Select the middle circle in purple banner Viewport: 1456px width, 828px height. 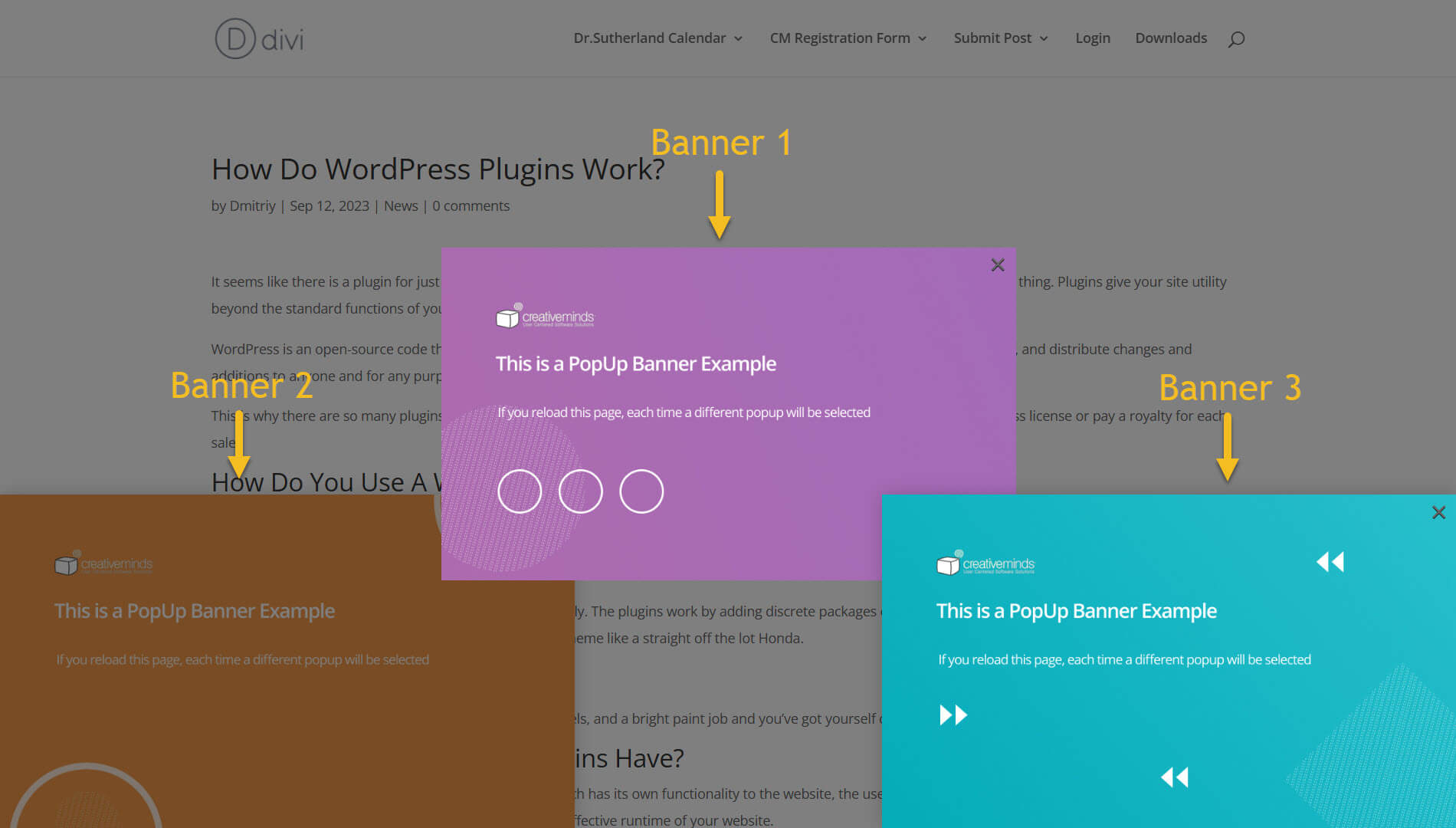(x=580, y=491)
